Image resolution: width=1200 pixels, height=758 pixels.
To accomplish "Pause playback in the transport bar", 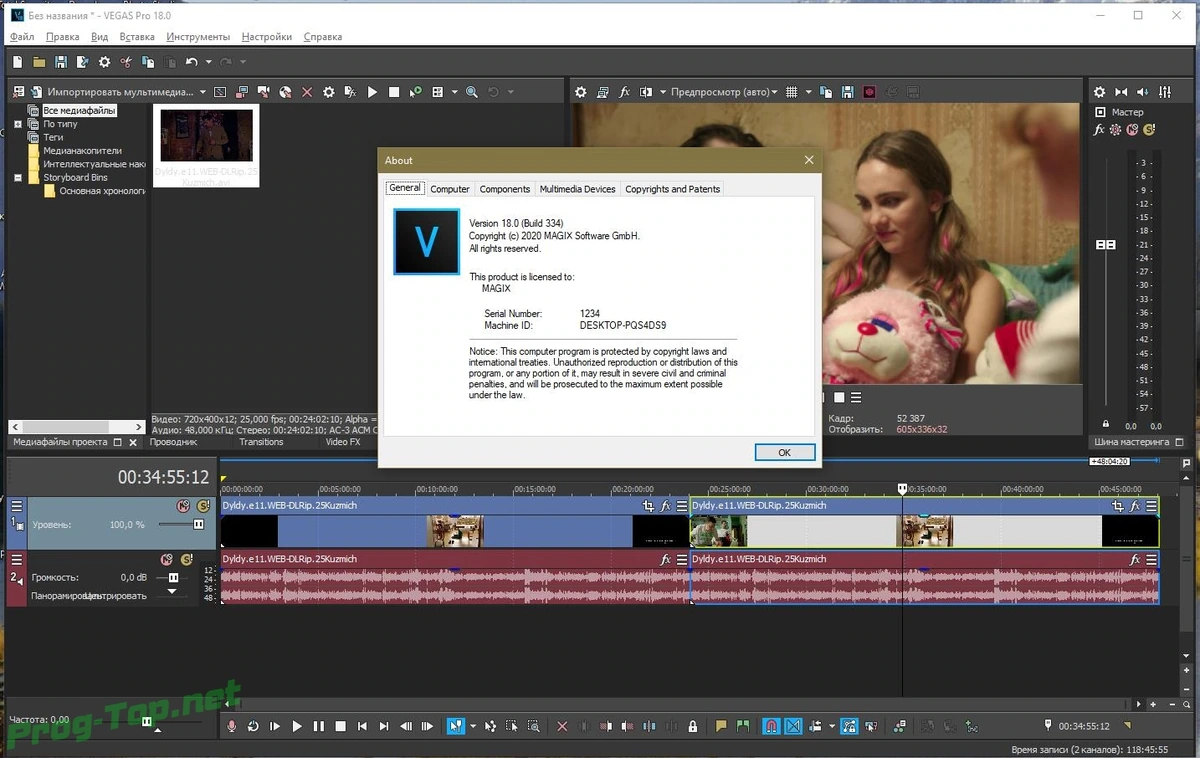I will point(319,726).
